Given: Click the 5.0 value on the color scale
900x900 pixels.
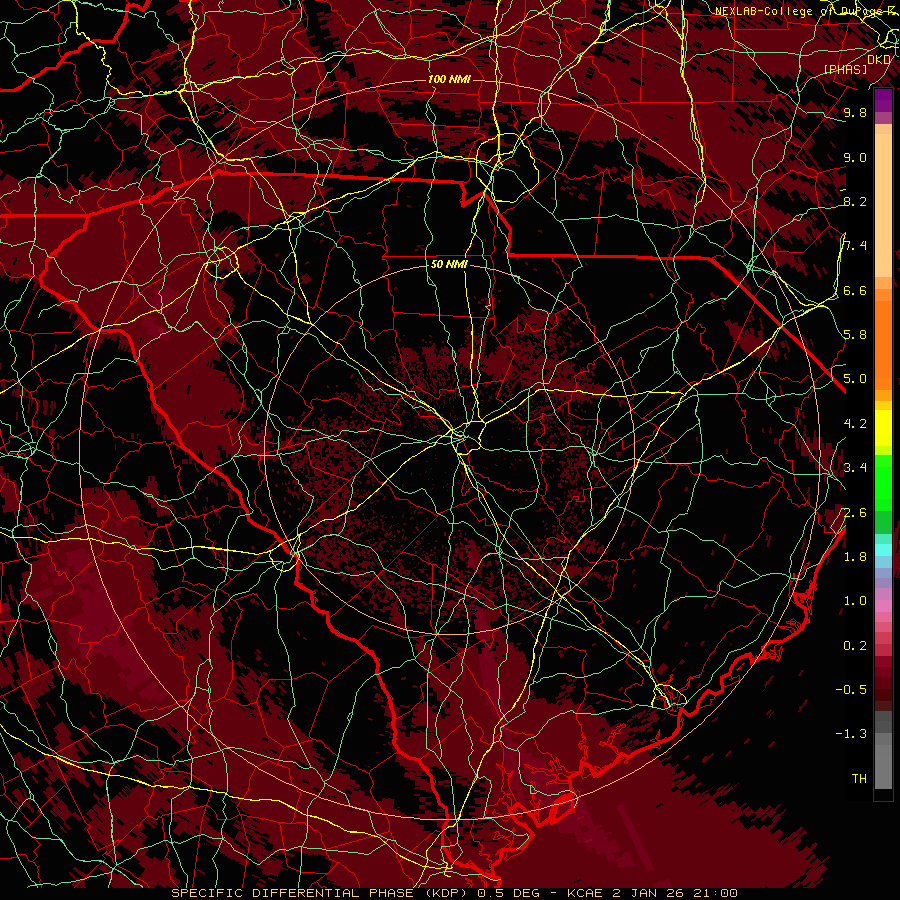Looking at the screenshot, I should (855, 379).
